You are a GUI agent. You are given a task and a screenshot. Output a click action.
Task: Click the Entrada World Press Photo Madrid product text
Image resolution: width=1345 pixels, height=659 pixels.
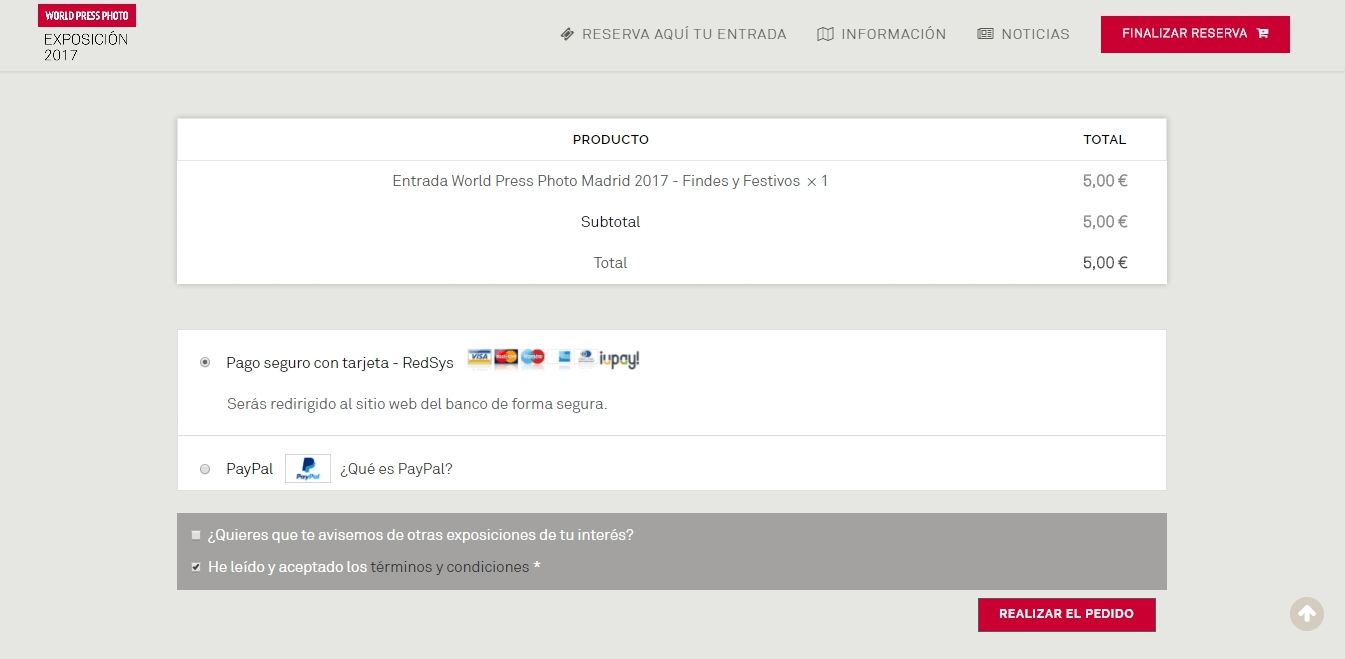tap(596, 181)
